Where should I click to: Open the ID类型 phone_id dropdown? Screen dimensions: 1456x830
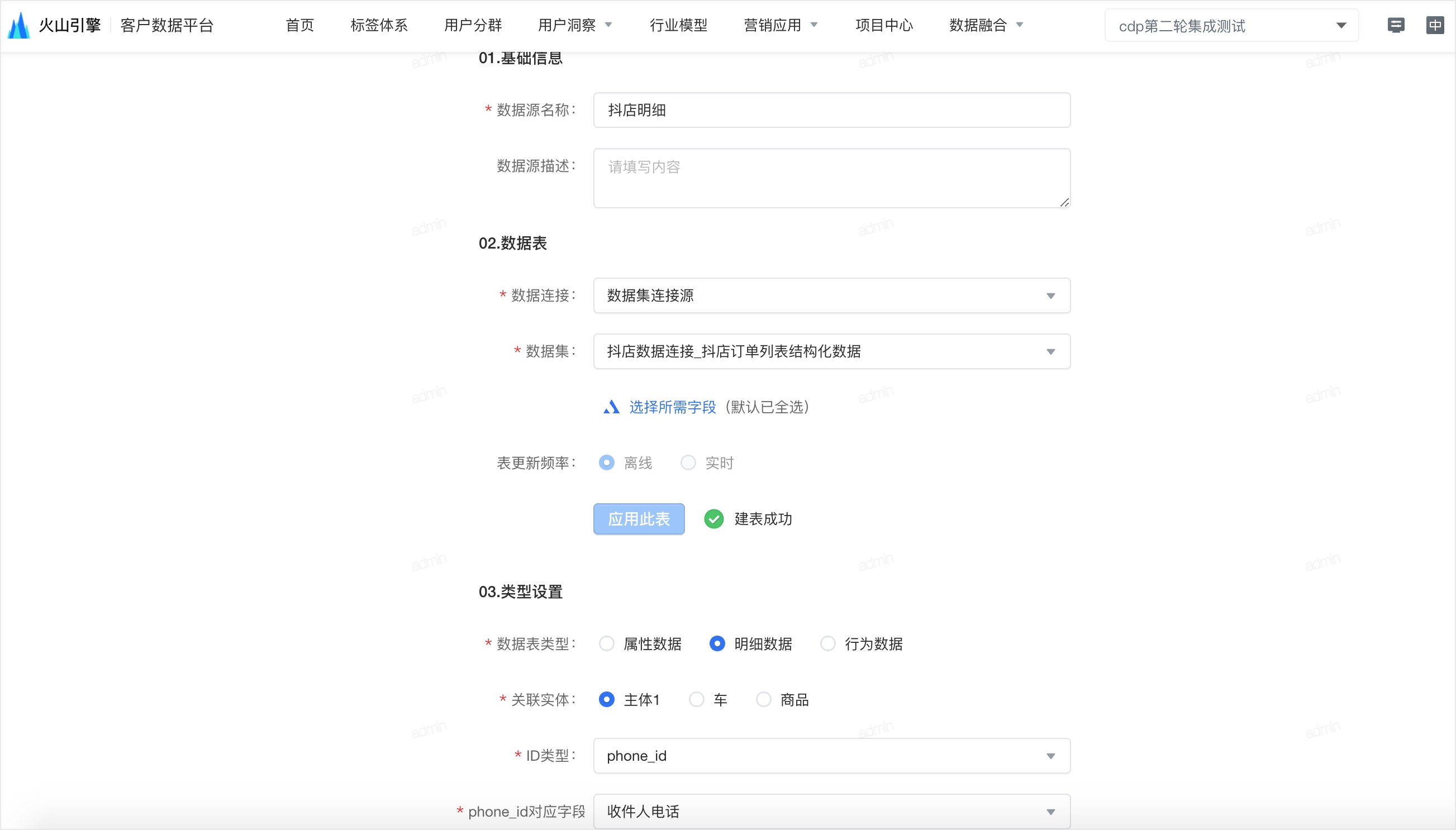[x=832, y=756]
